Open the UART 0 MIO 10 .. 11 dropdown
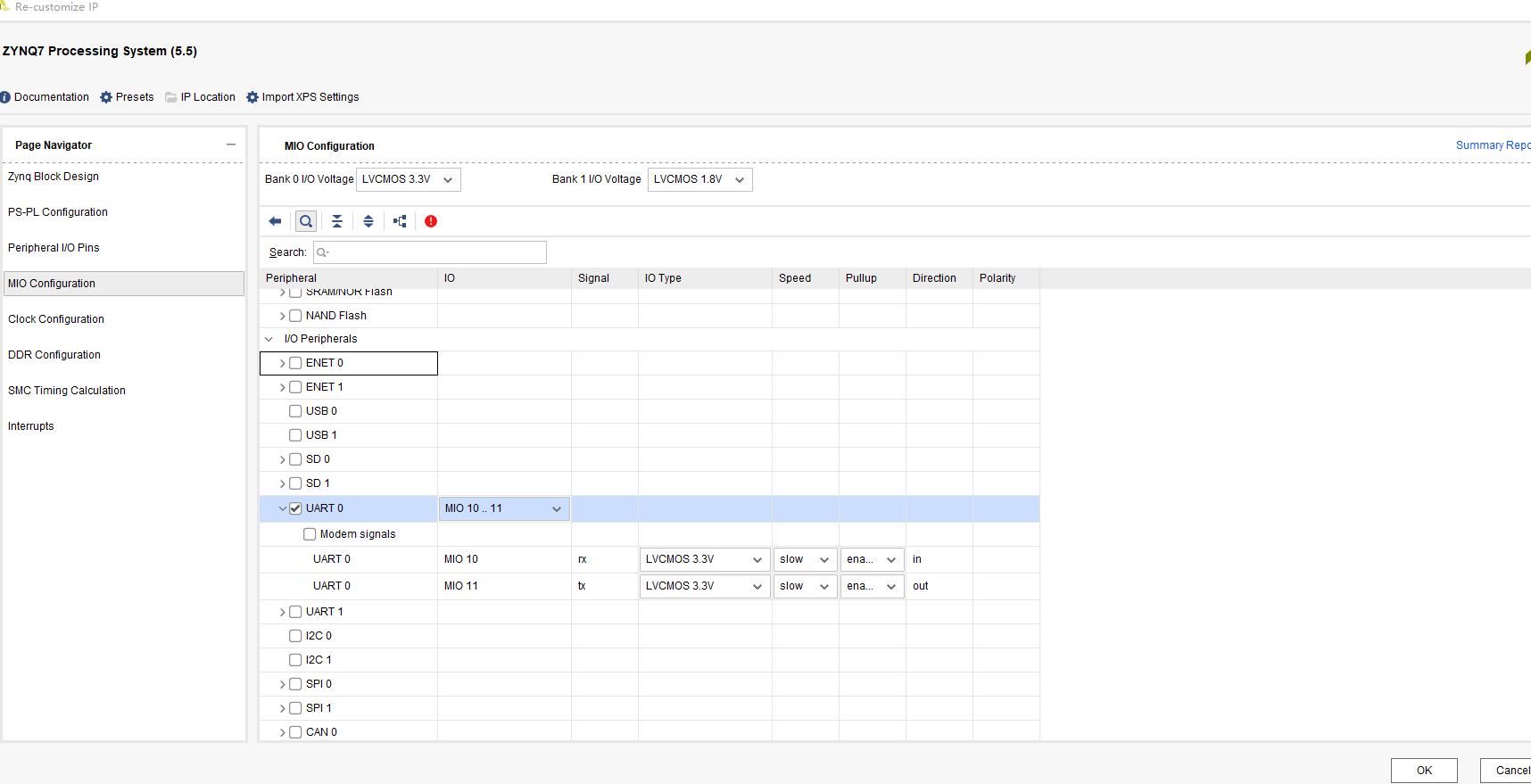Image resolution: width=1531 pixels, height=784 pixels. pyautogui.click(x=504, y=508)
